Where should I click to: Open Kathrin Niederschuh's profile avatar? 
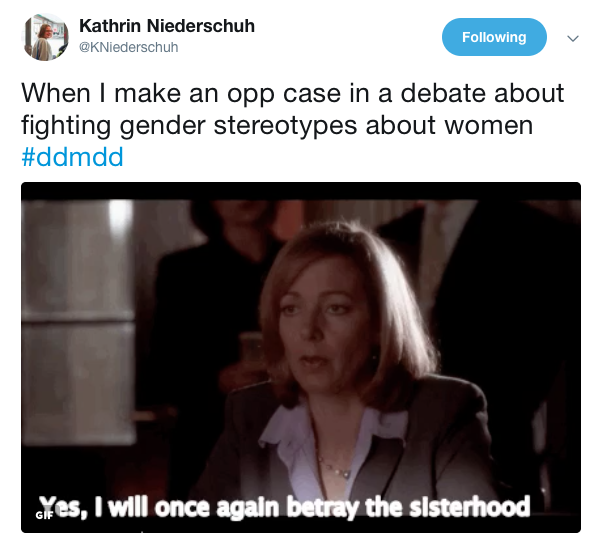(x=45, y=37)
